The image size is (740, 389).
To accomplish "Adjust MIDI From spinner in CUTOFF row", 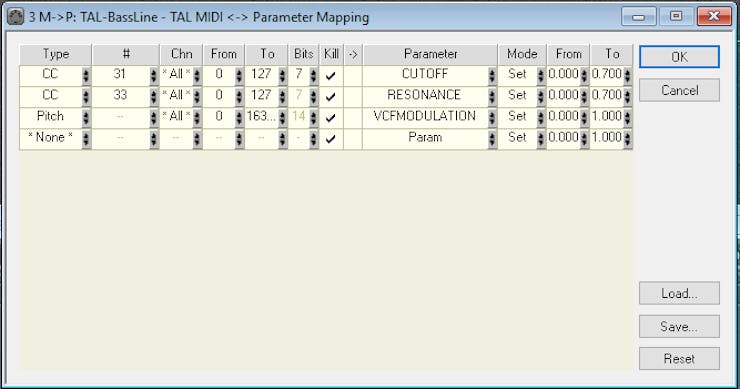I will [x=239, y=76].
